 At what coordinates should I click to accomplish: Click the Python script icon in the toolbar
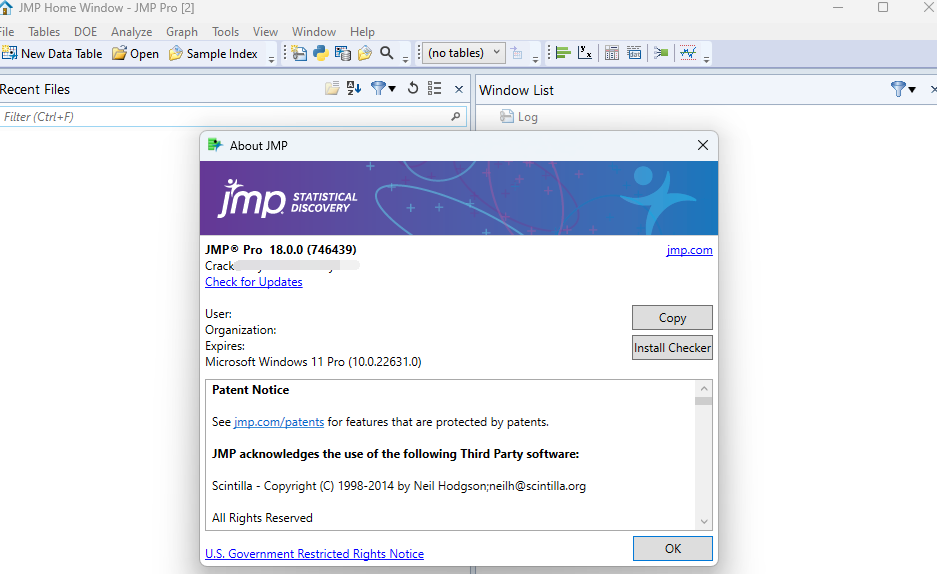click(x=321, y=53)
